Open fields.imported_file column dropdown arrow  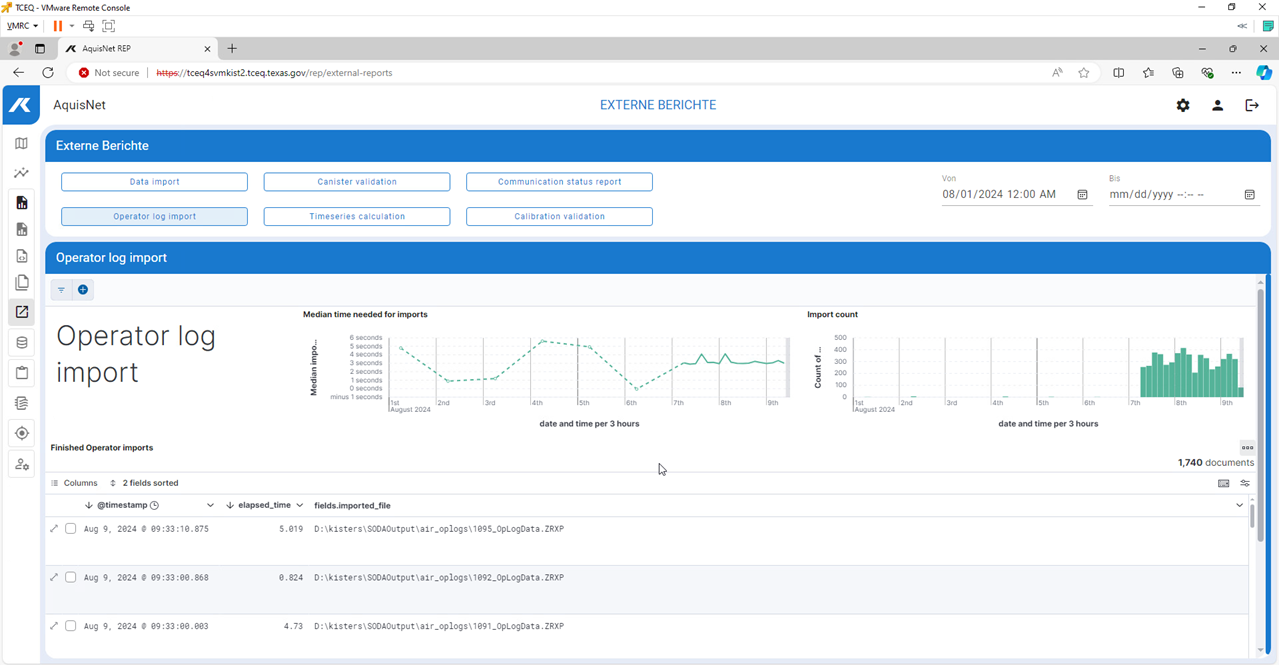(x=1240, y=506)
